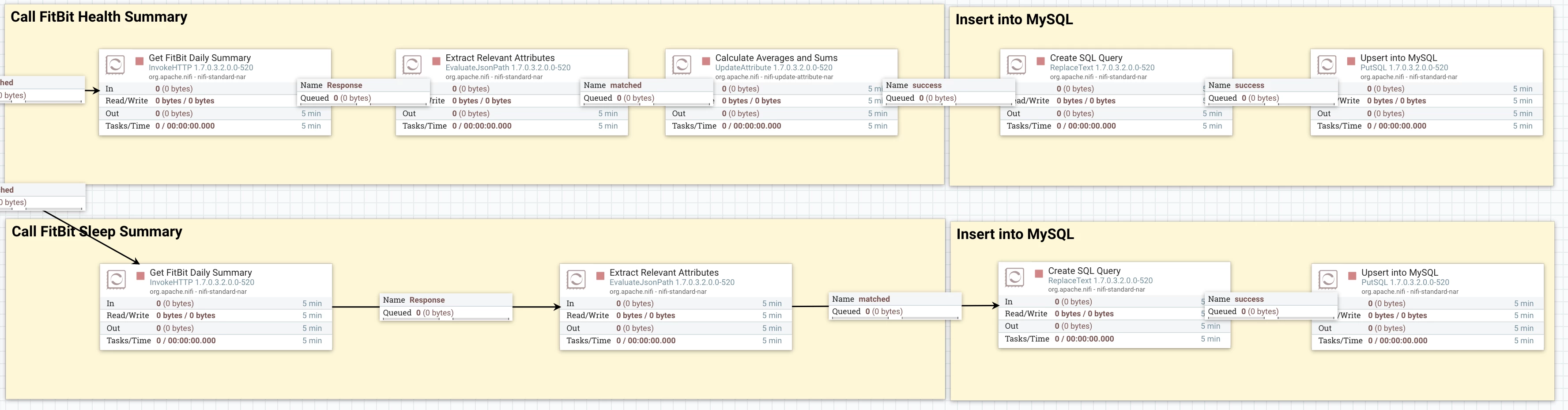Click stopped indicator on Sleep Summary's Get FitBit Daily Summary
This screenshot has width=1568, height=410.
click(x=141, y=276)
